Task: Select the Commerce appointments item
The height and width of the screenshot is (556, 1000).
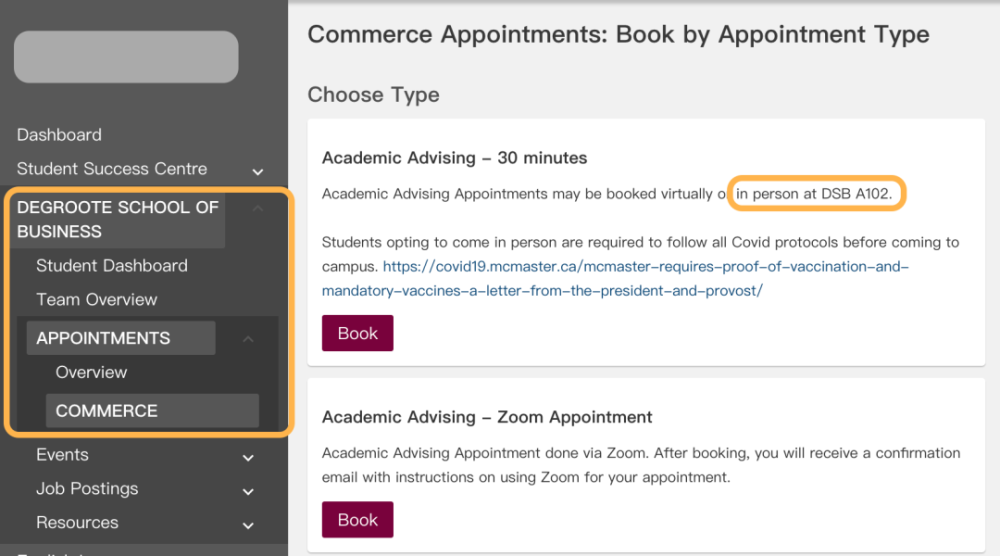Action: point(107,411)
